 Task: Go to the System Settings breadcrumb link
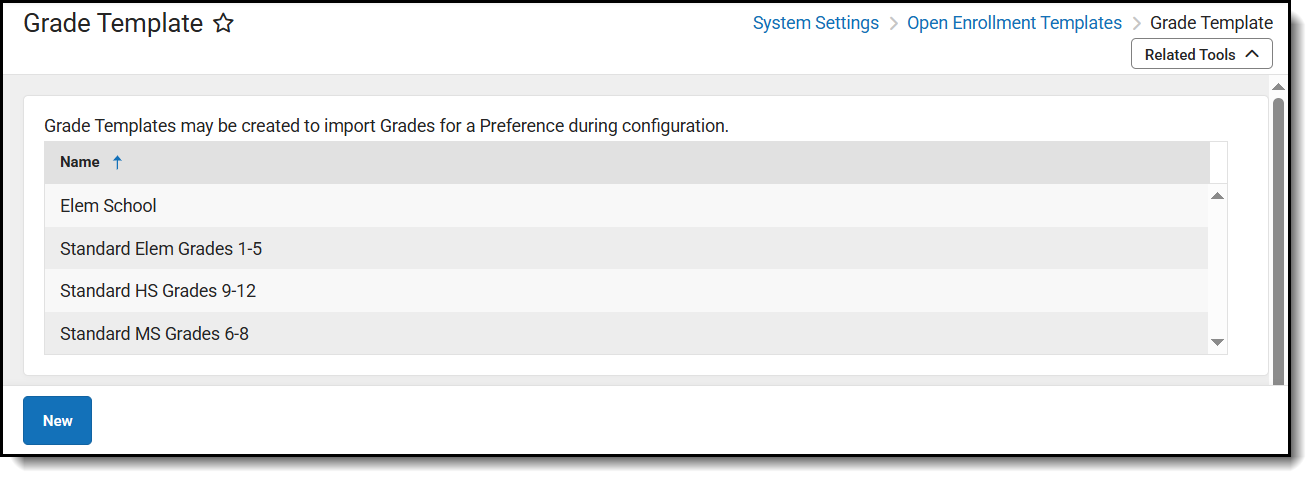click(815, 23)
